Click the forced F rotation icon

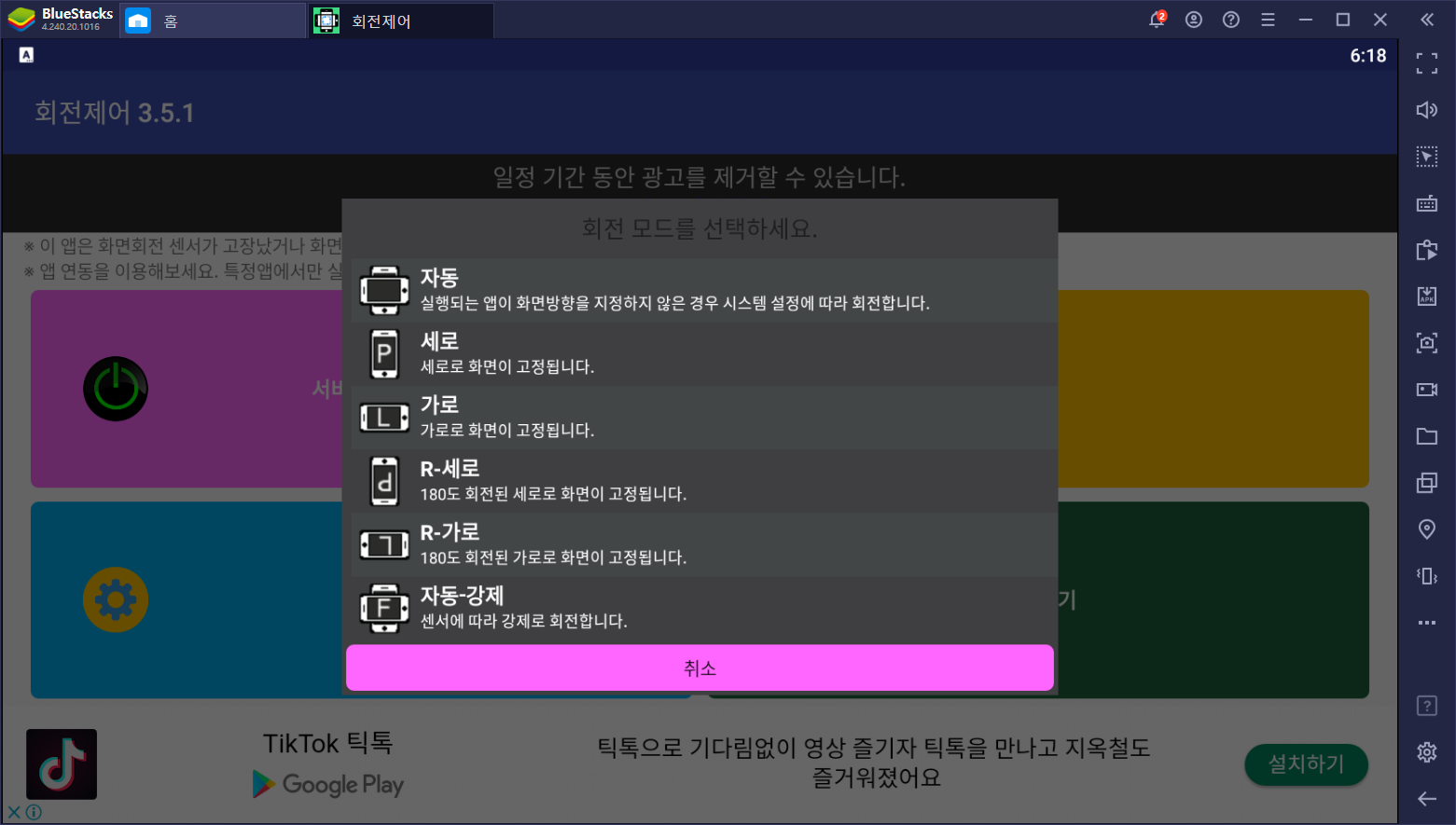[x=384, y=608]
